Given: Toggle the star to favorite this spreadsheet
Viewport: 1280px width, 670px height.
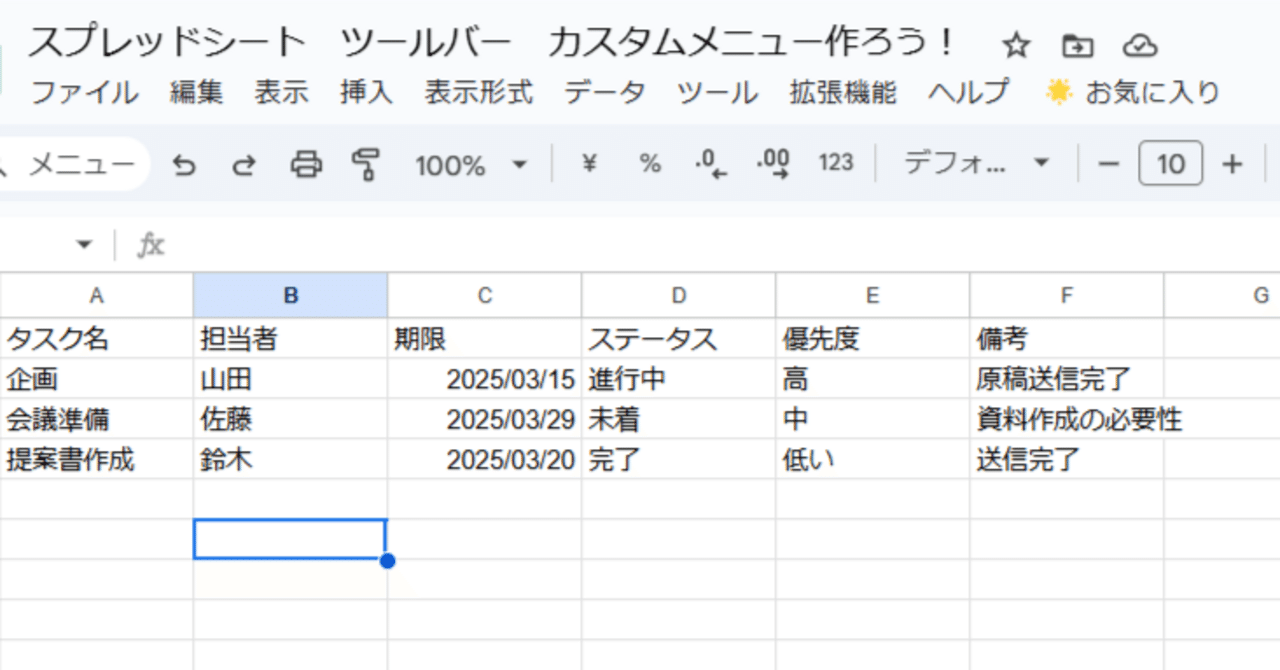Looking at the screenshot, I should click(x=1016, y=45).
